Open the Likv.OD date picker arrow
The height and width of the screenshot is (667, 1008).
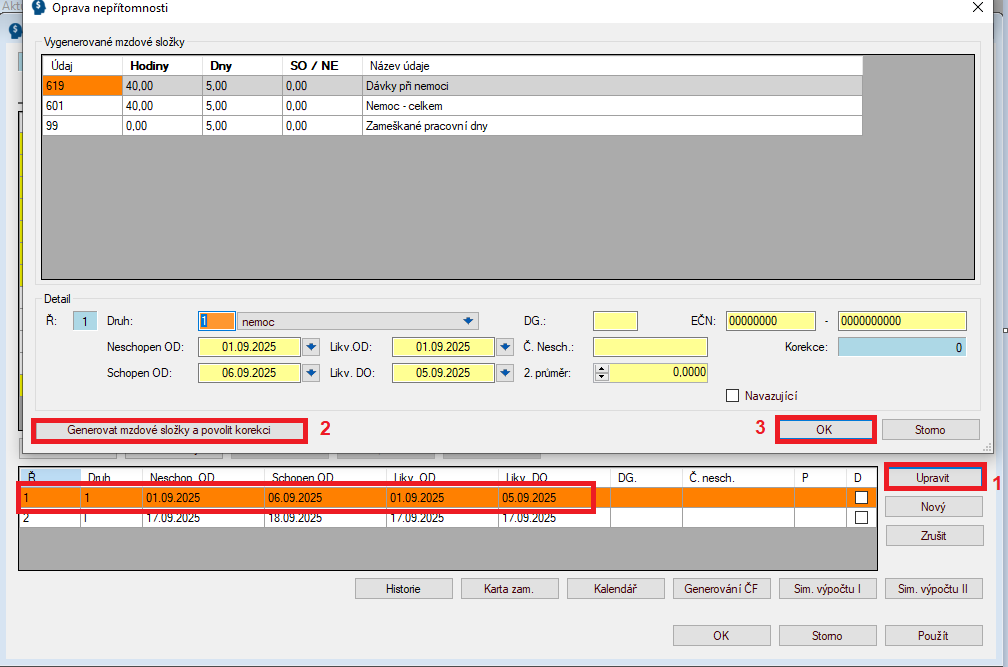tap(505, 348)
